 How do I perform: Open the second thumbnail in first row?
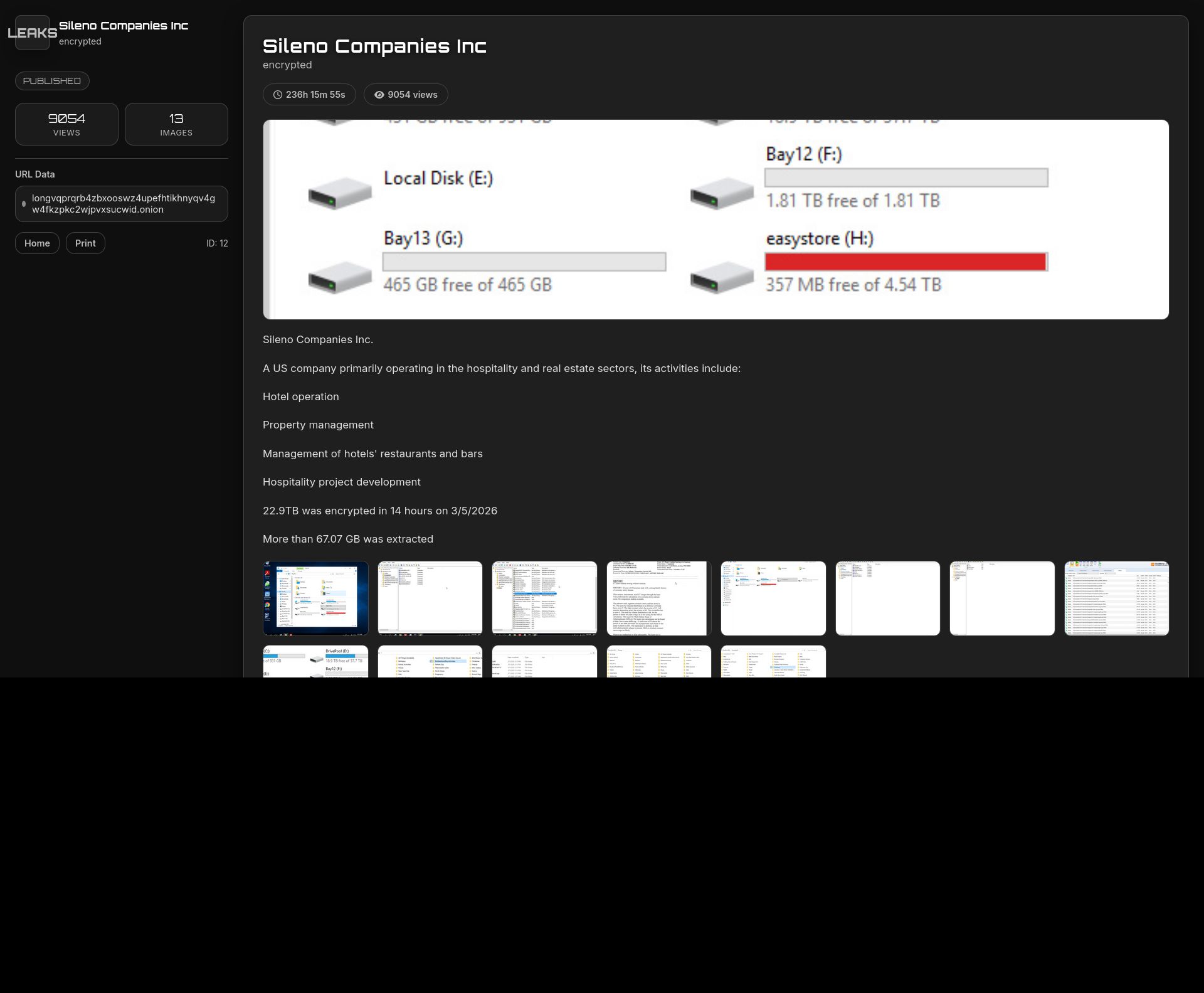tap(430, 598)
